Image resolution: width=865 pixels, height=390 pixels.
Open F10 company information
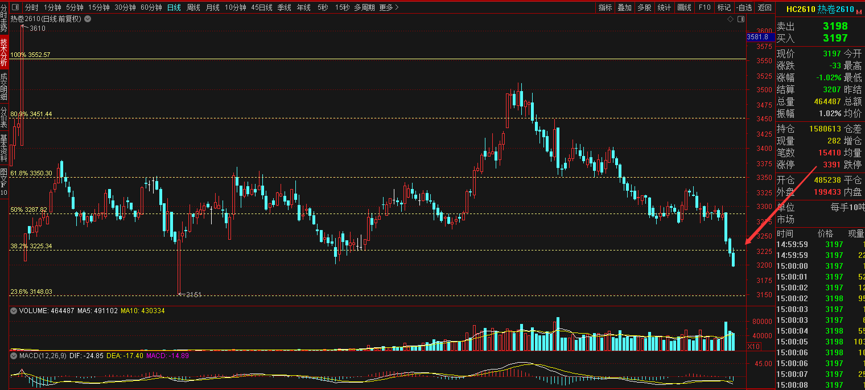click(x=704, y=7)
